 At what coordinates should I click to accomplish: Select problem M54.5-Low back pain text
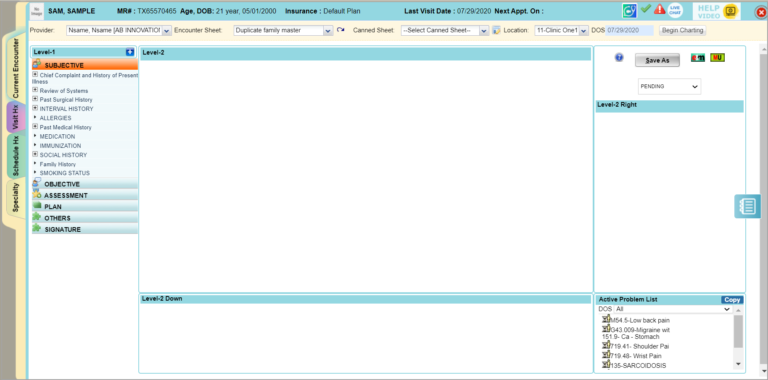[x=640, y=320]
